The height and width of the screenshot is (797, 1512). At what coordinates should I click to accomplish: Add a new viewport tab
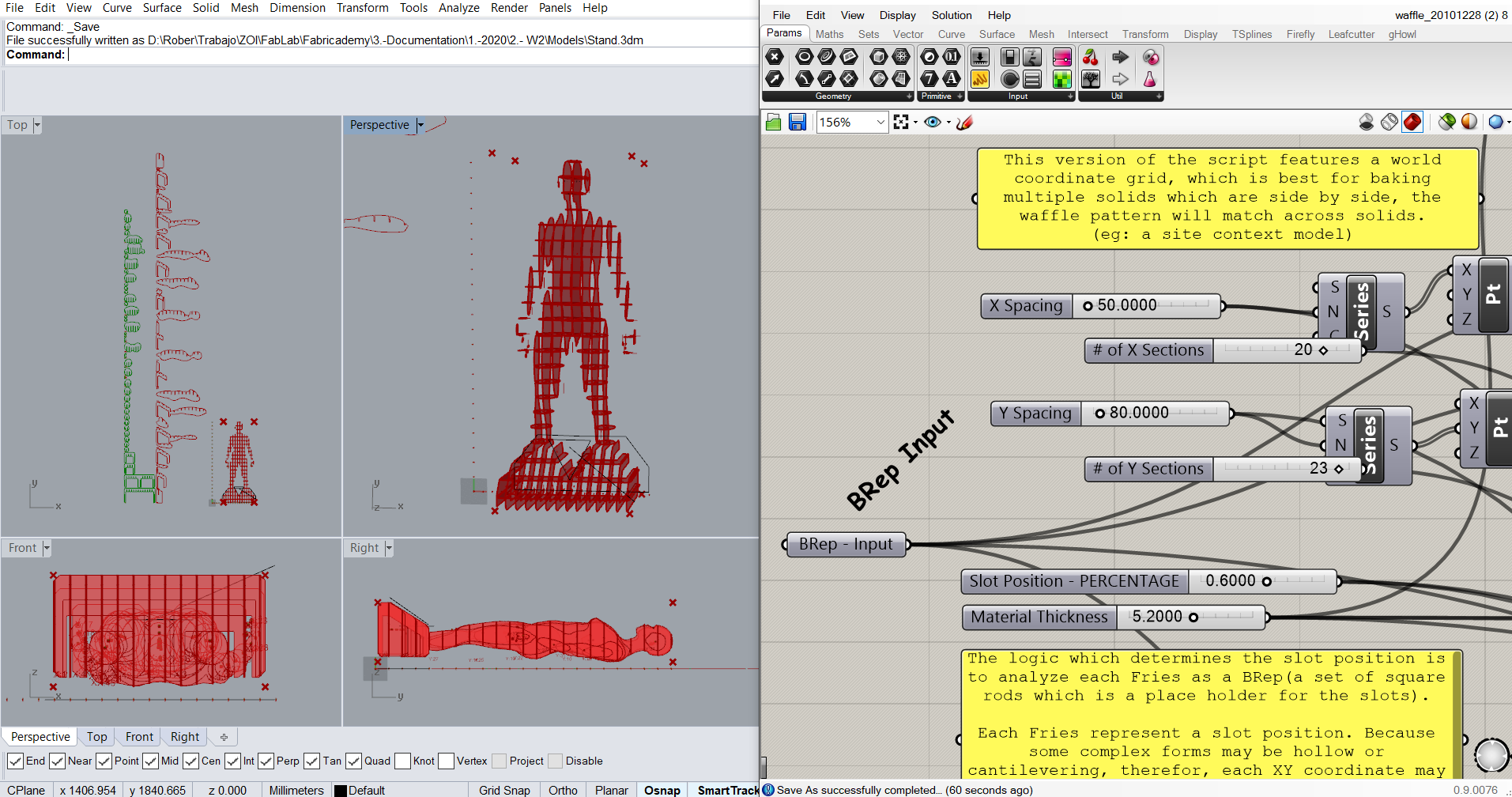coord(224,737)
